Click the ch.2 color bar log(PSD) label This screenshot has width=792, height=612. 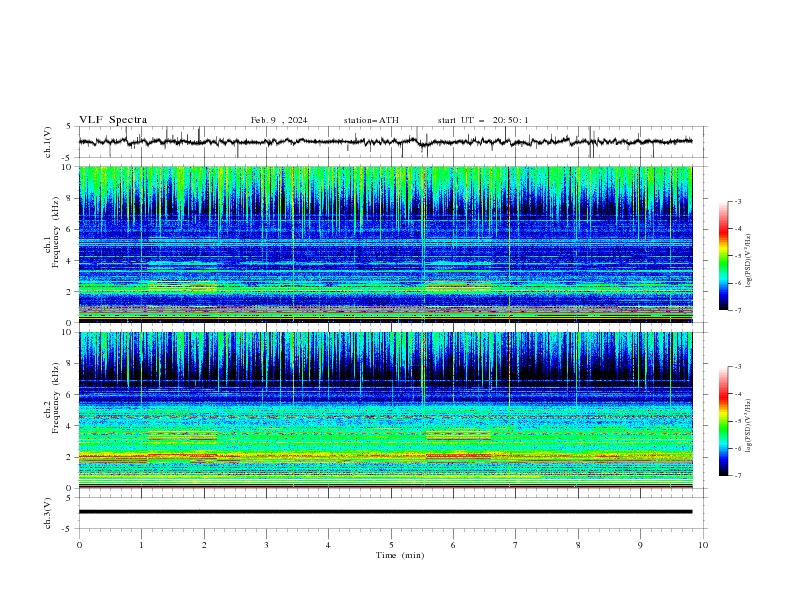748,425
